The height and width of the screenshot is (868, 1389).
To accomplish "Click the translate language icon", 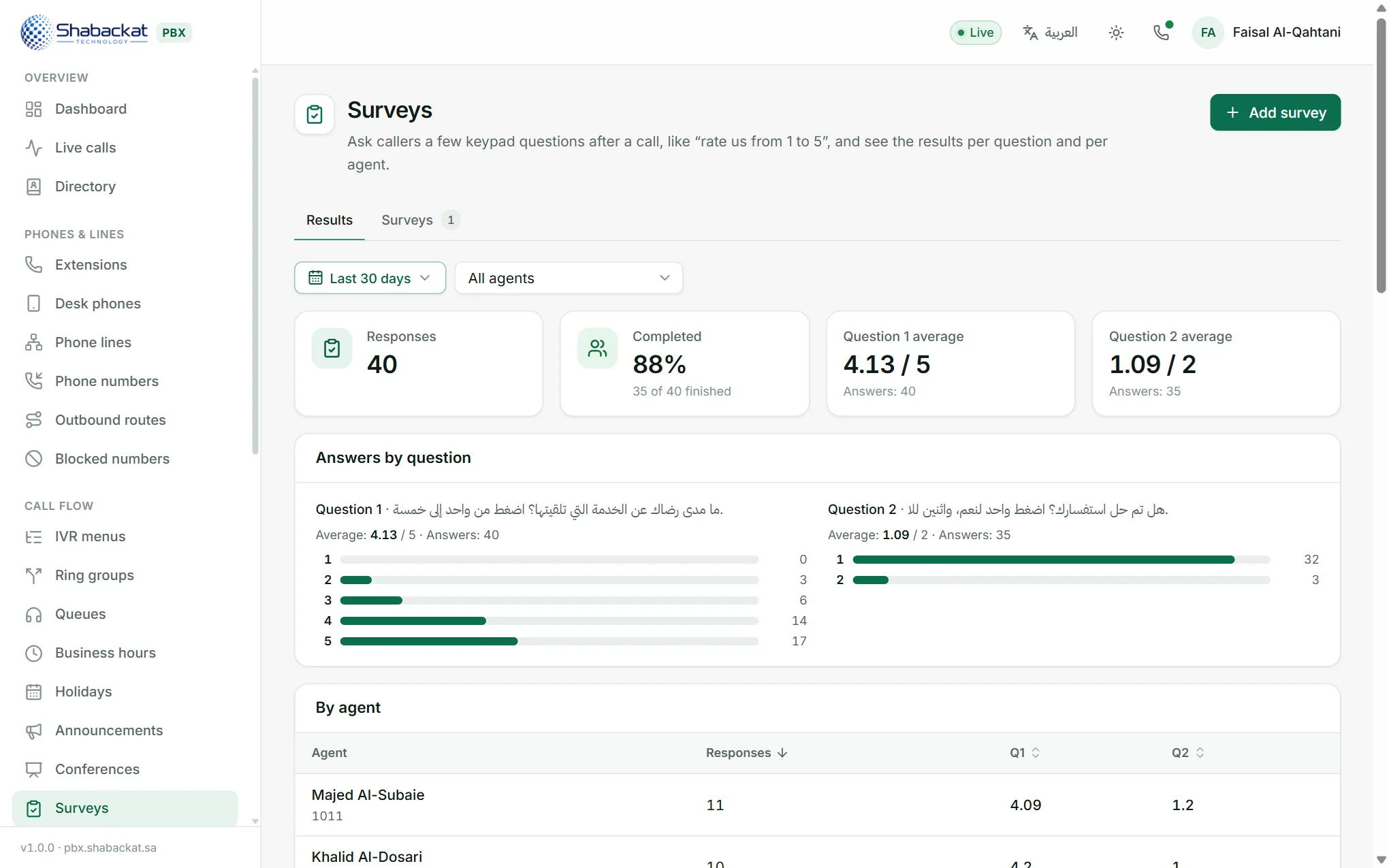I will tap(1030, 32).
